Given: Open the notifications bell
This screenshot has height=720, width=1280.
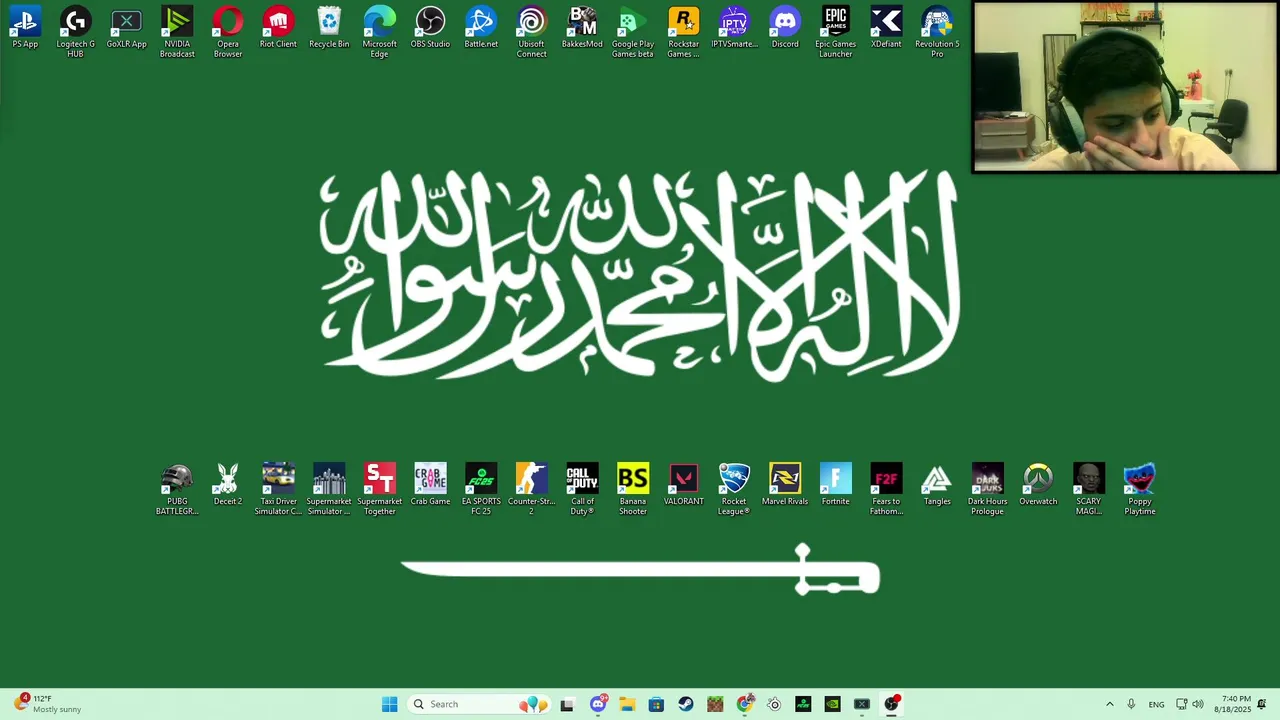Looking at the screenshot, I should point(1262,704).
